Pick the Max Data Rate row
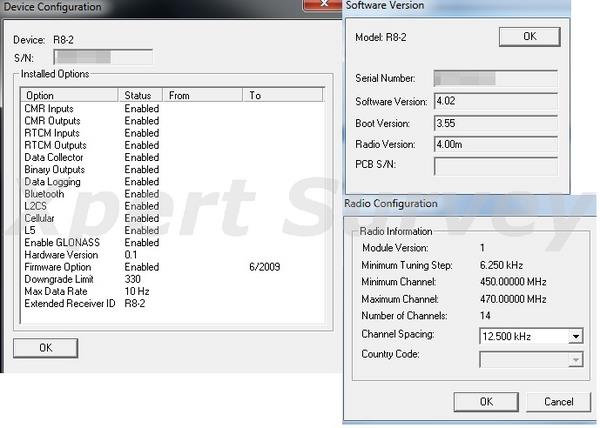Image resolution: width=600 pixels, height=428 pixels. tap(55, 291)
